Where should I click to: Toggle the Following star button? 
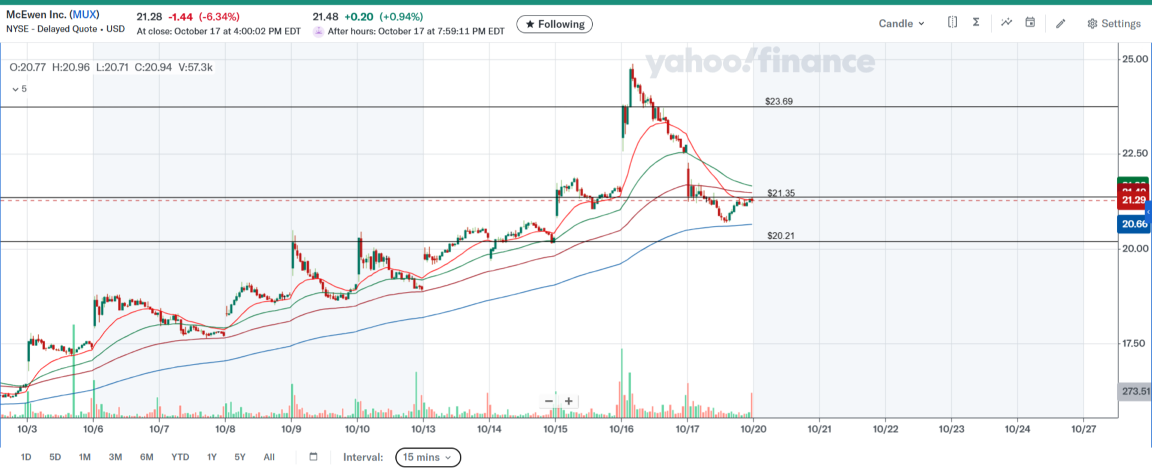coord(554,24)
